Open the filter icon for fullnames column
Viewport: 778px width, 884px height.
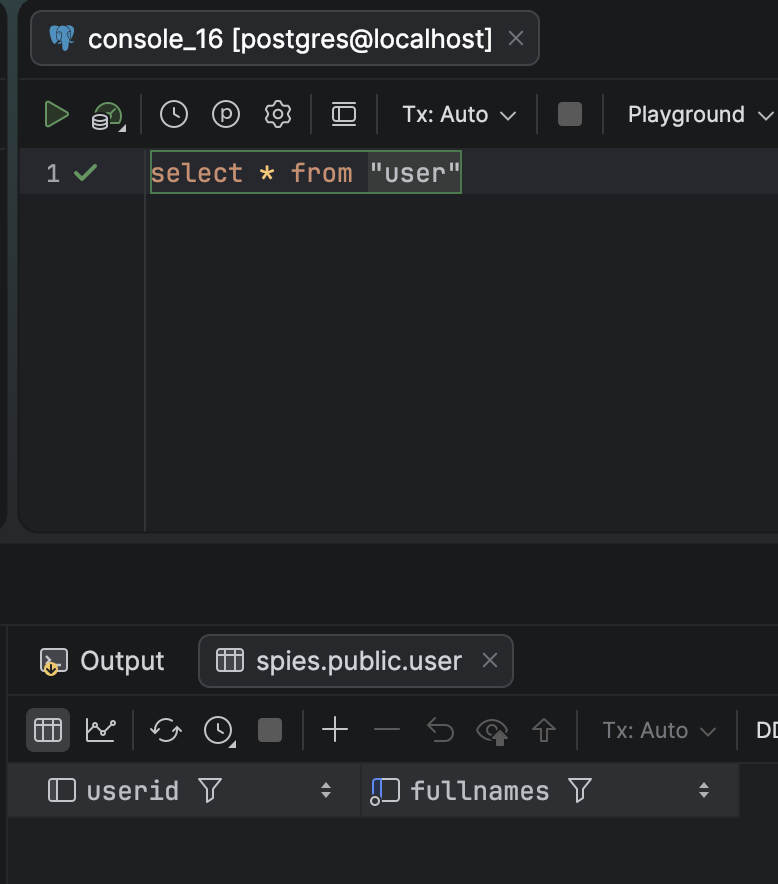click(x=580, y=790)
